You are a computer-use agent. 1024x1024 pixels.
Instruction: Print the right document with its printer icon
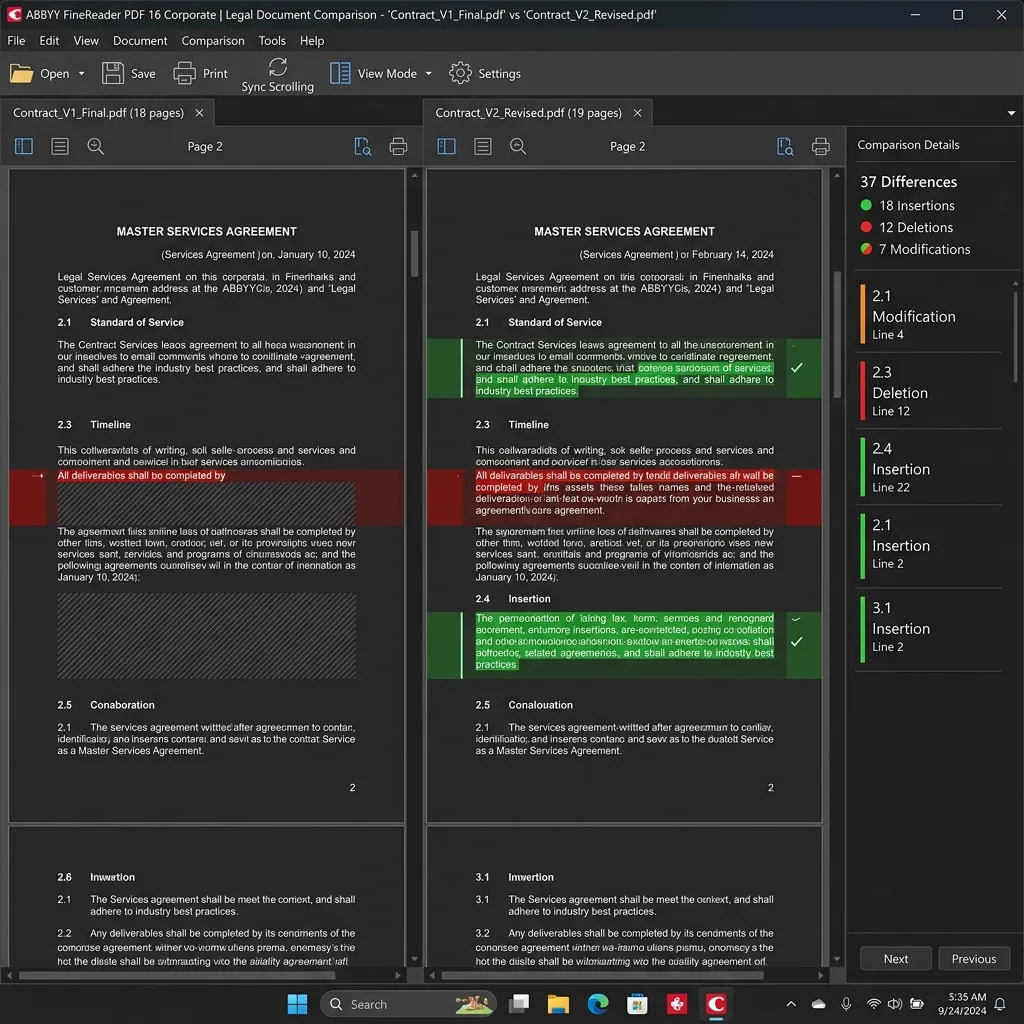(x=821, y=146)
